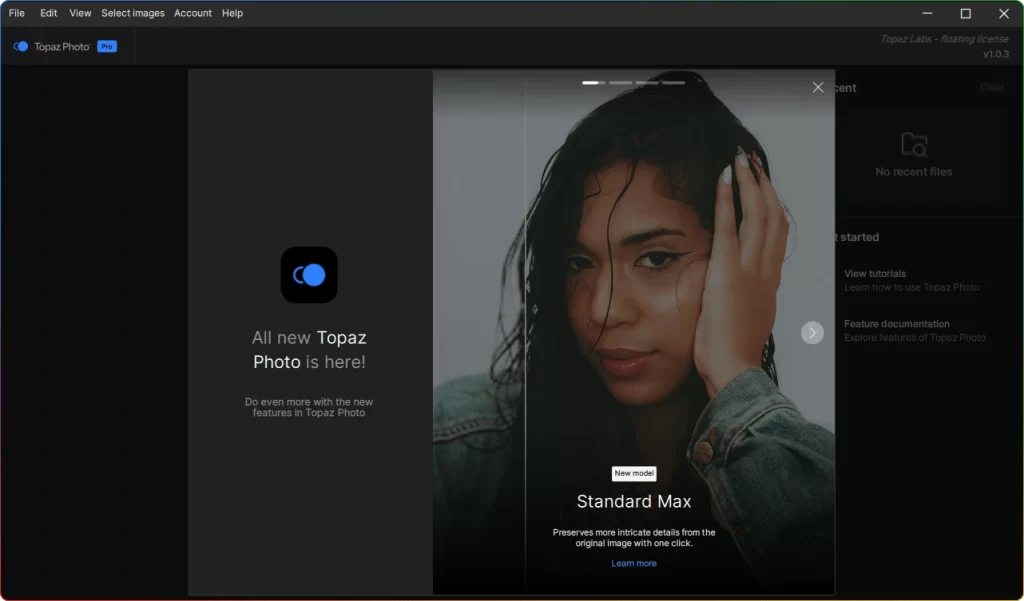Screen dimensions: 1024x601
Task: Open the View menu
Action: (x=80, y=13)
